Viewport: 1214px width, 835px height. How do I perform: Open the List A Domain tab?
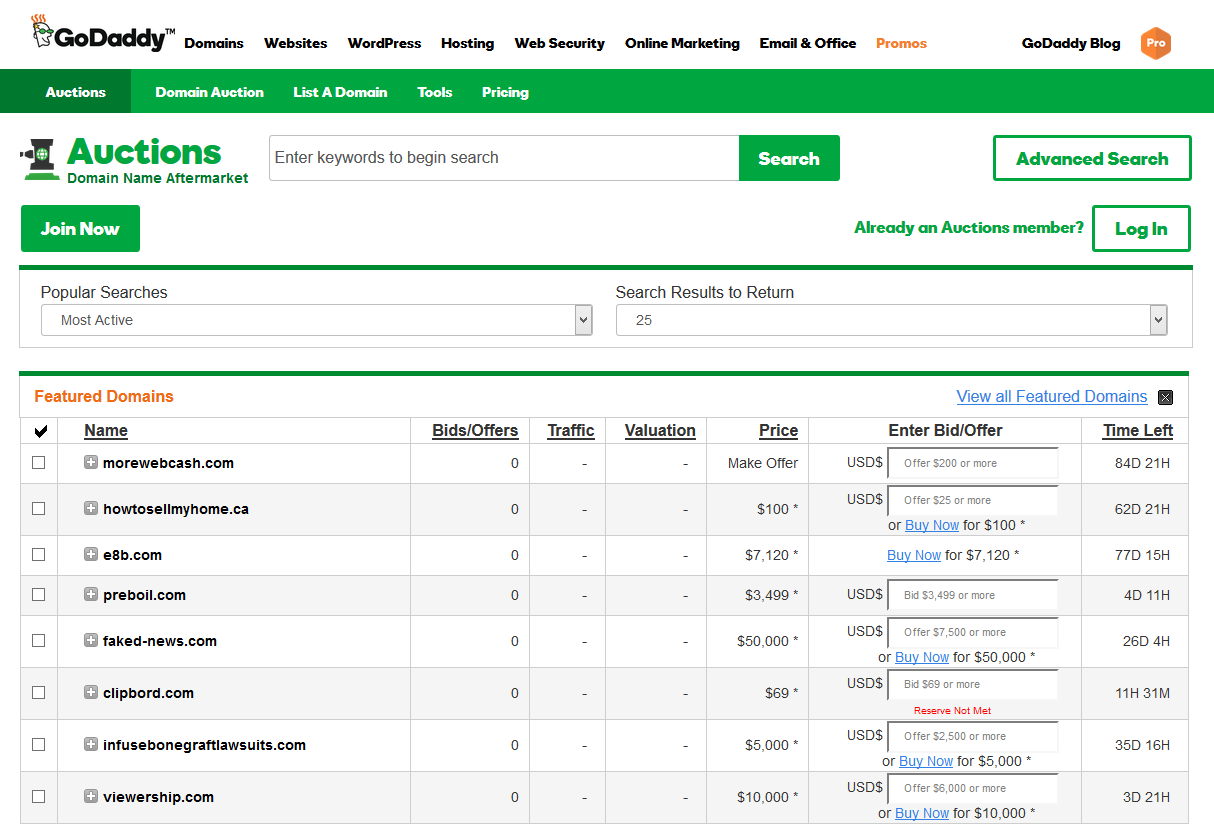(340, 92)
